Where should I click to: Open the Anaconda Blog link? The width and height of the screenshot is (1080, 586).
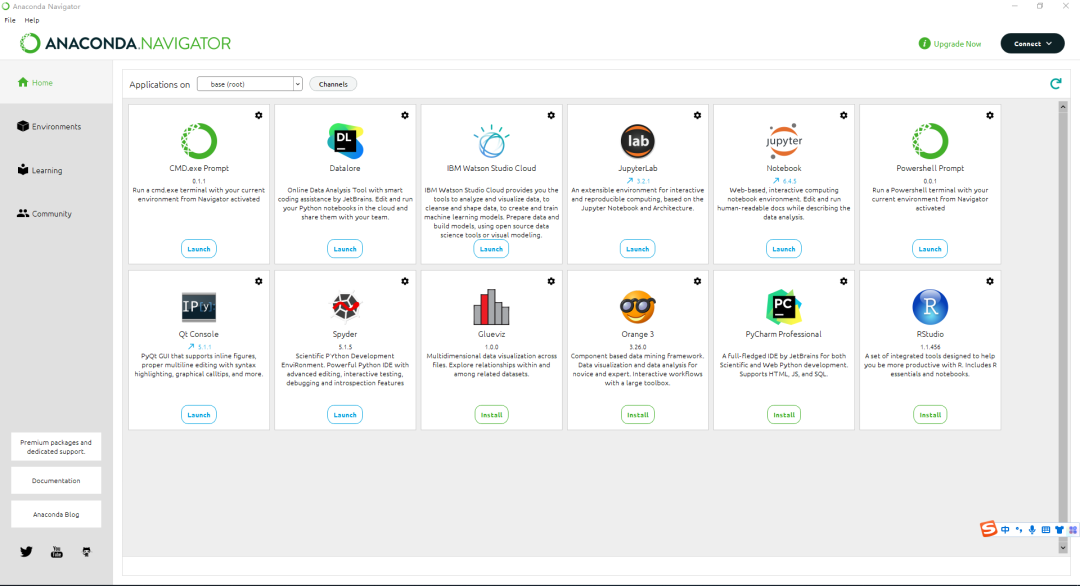pyautogui.click(x=56, y=514)
